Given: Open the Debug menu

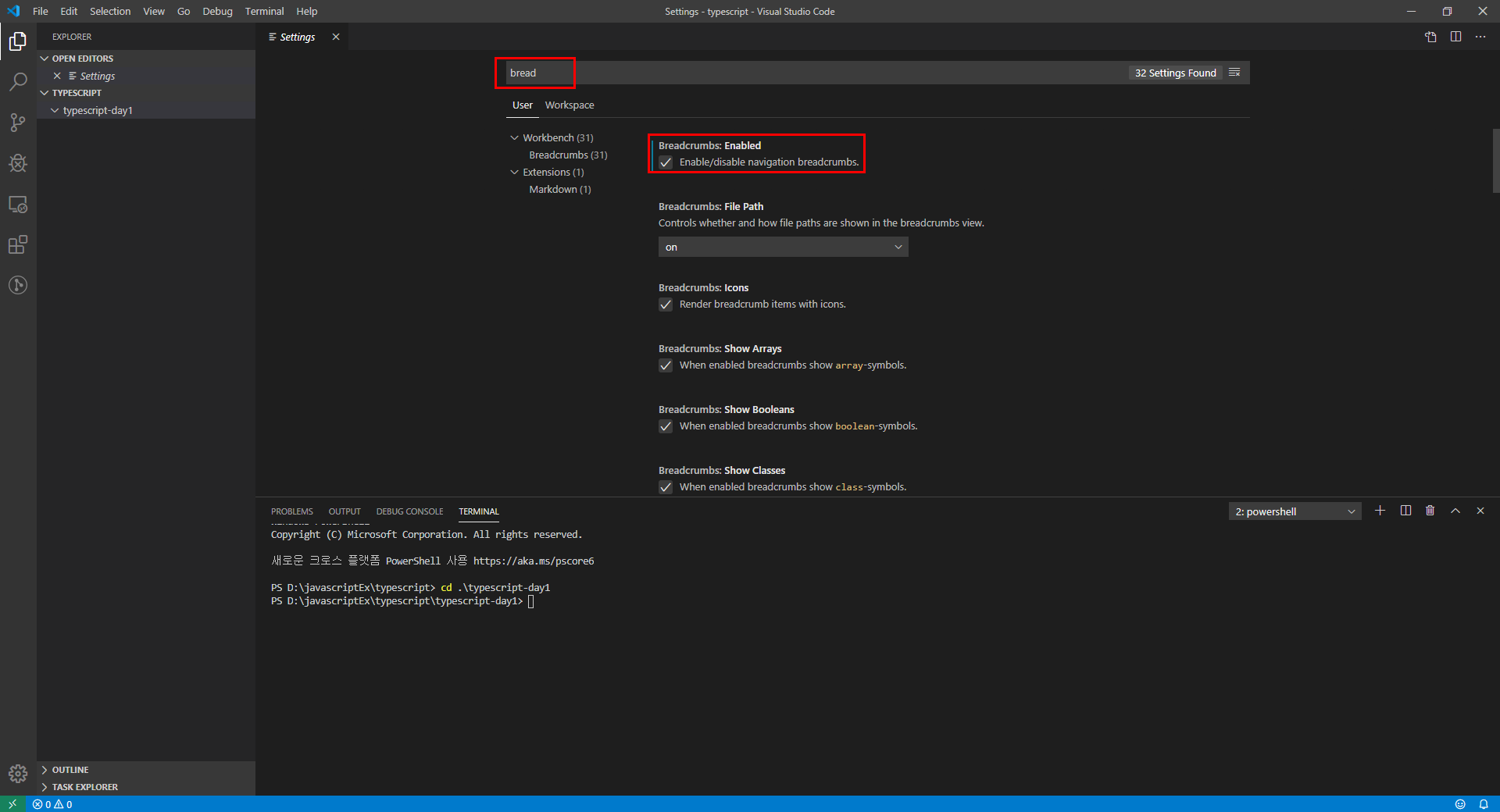Looking at the screenshot, I should click(217, 11).
